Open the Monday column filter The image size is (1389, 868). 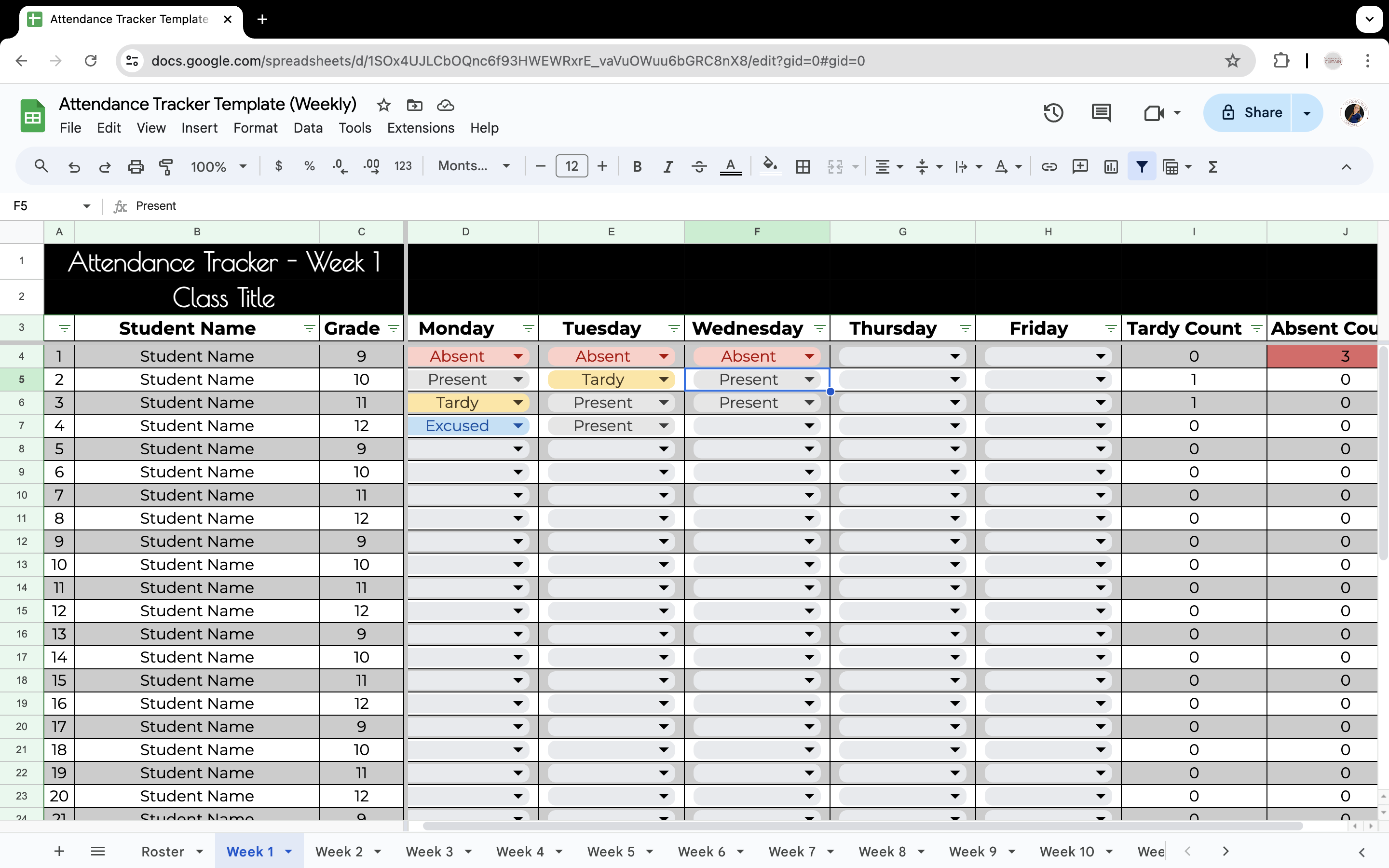[528, 328]
